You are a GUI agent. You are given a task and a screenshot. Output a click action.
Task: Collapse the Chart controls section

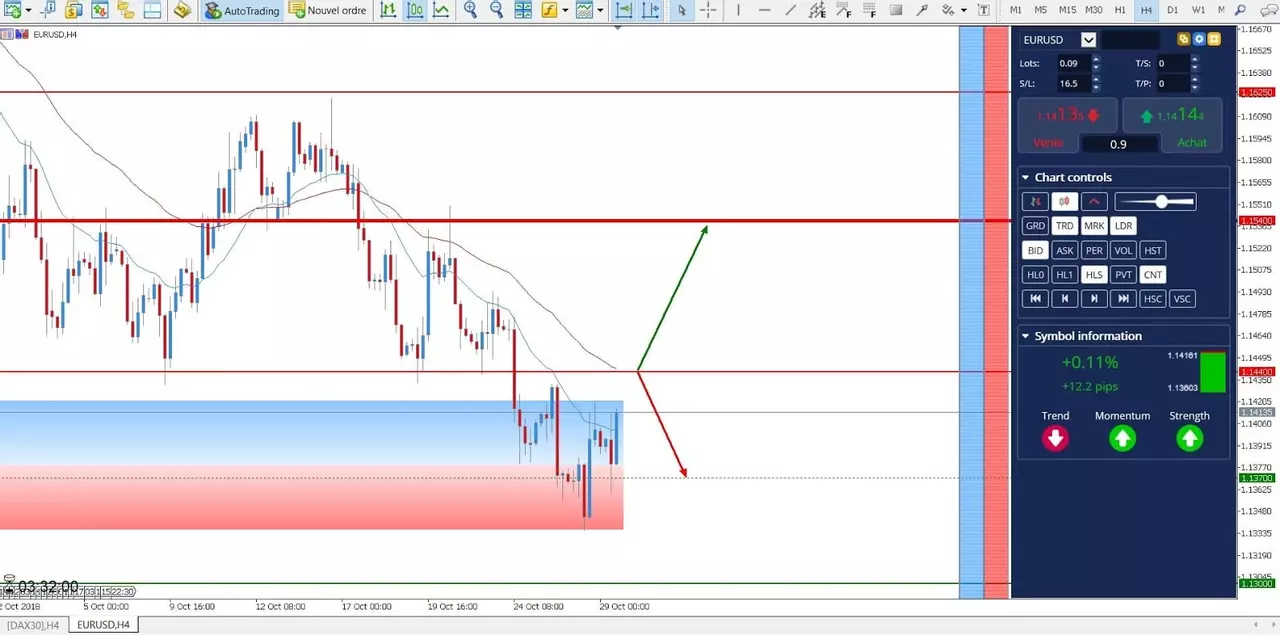tap(1025, 177)
